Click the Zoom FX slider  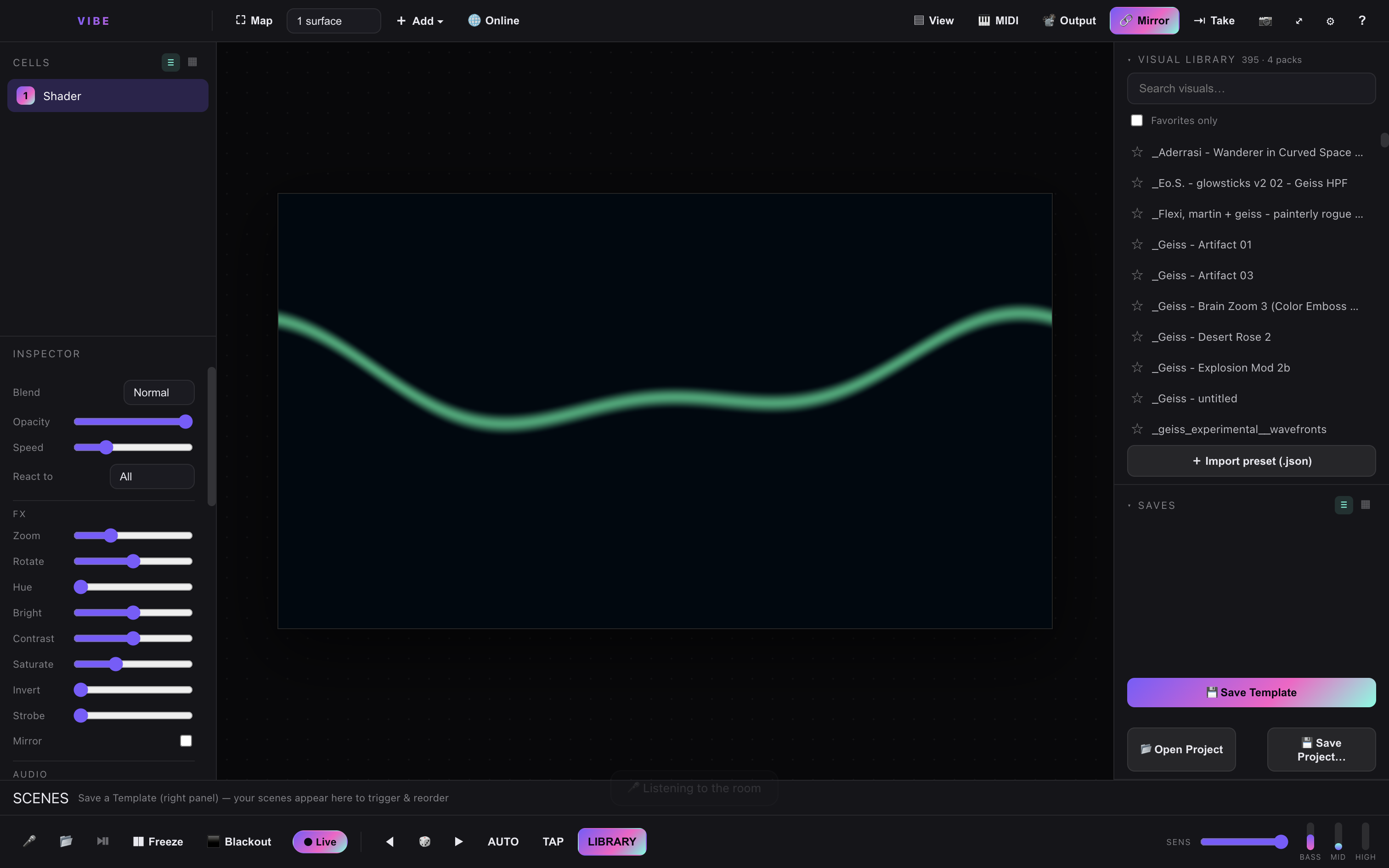(133, 535)
